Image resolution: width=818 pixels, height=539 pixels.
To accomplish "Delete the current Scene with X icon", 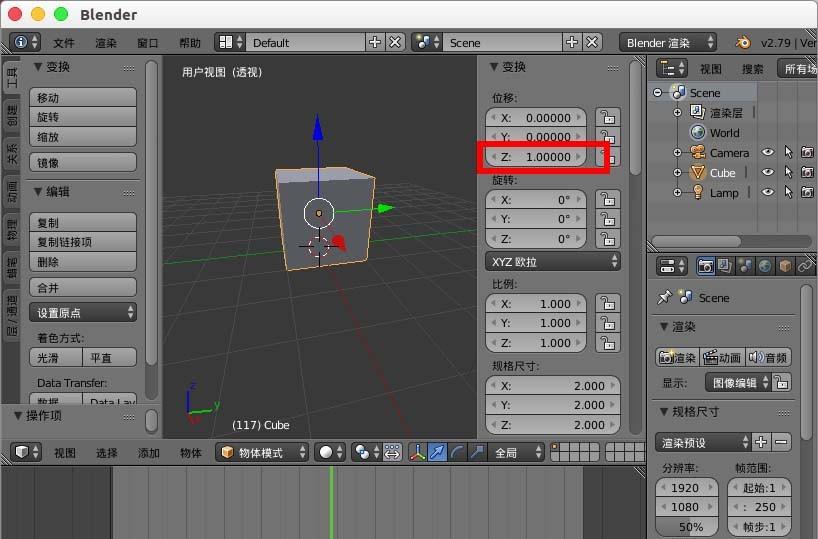I will 592,42.
